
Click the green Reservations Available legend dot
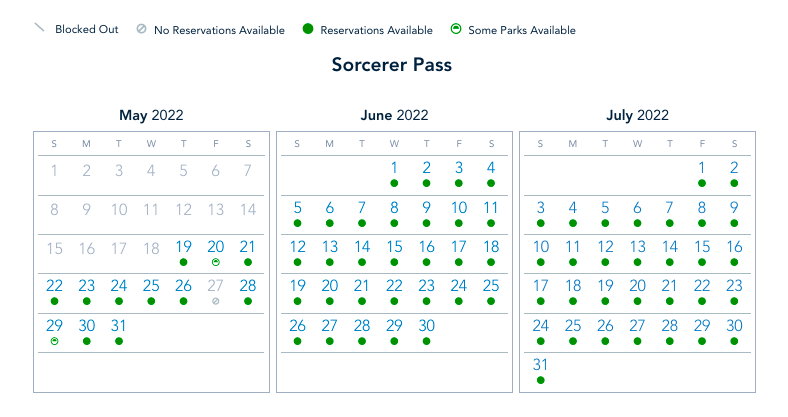pyautogui.click(x=308, y=30)
